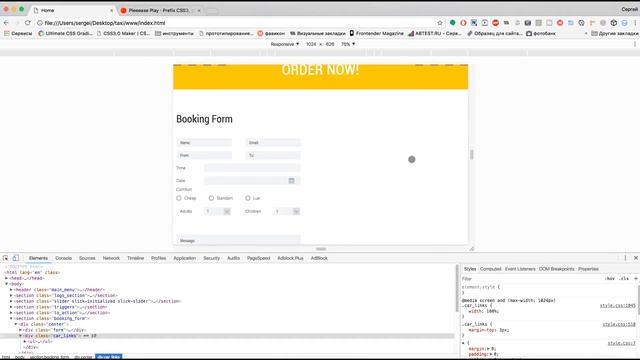Click the calendar icon in the Date field

pyautogui.click(x=291, y=180)
